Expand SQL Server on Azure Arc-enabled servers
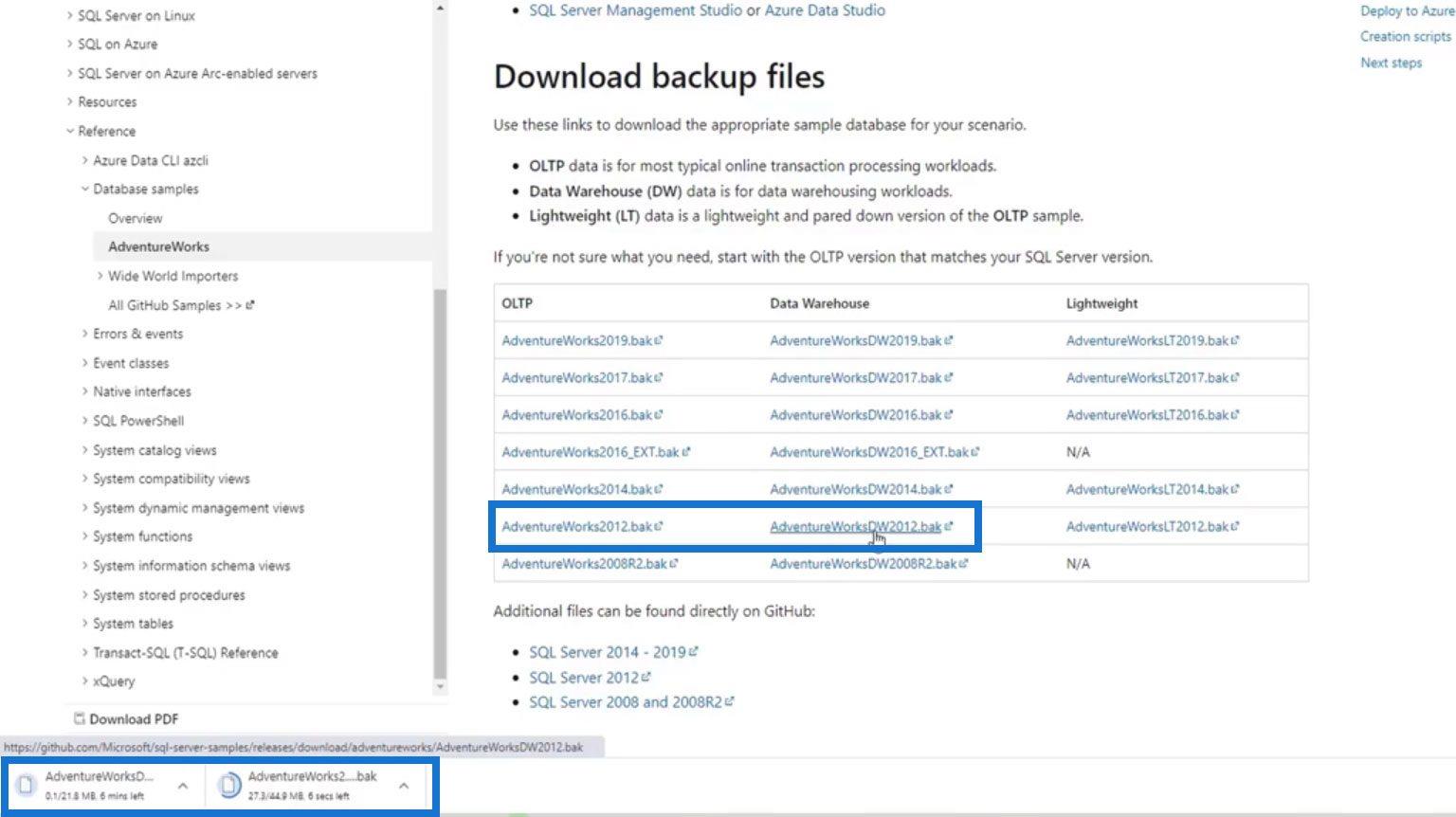This screenshot has height=817, width=1456. tap(69, 73)
